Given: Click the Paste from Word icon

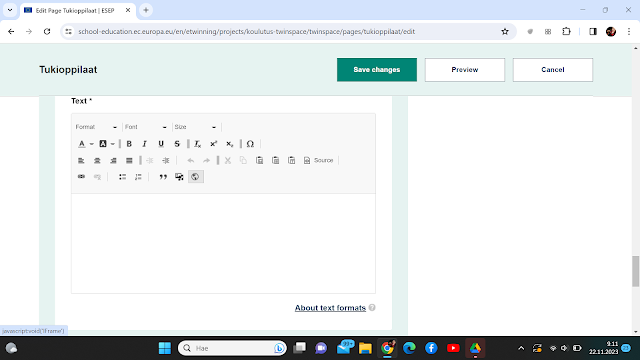Looking at the screenshot, I should click(x=291, y=160).
